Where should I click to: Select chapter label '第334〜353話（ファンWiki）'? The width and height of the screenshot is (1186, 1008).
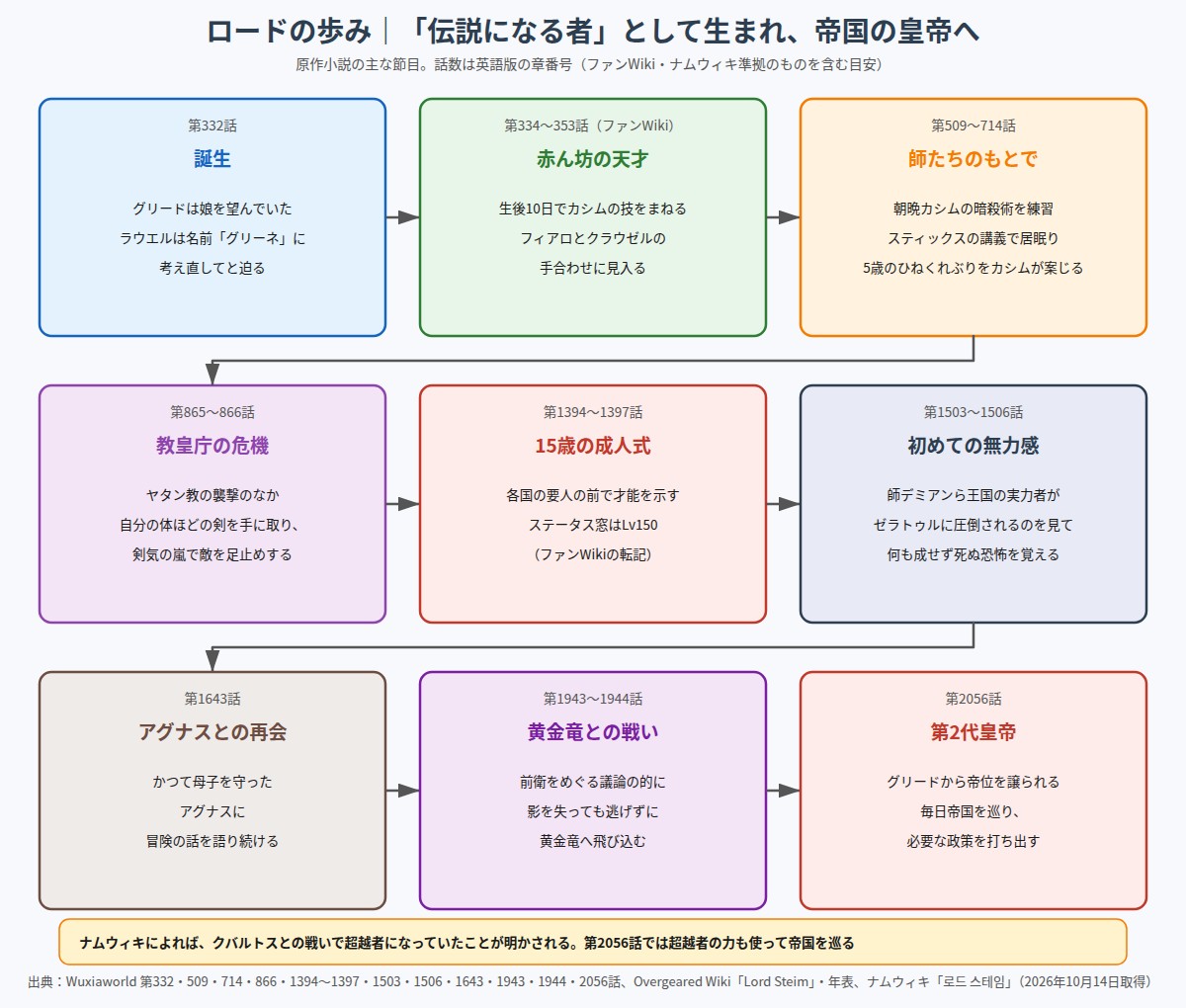593,126
